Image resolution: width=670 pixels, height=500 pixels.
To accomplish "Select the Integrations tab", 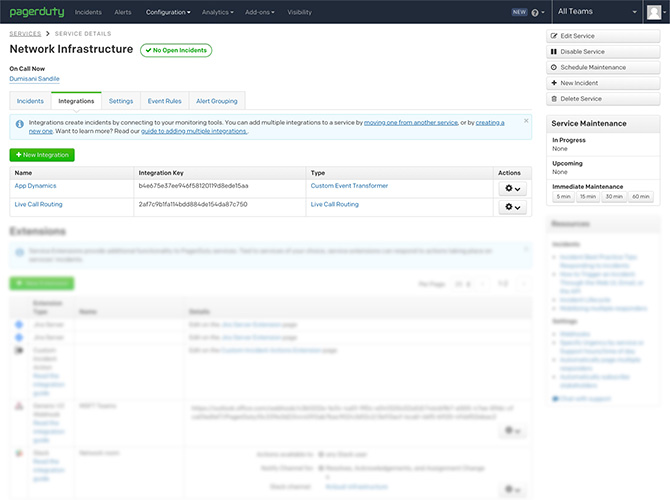I will [x=76, y=101].
